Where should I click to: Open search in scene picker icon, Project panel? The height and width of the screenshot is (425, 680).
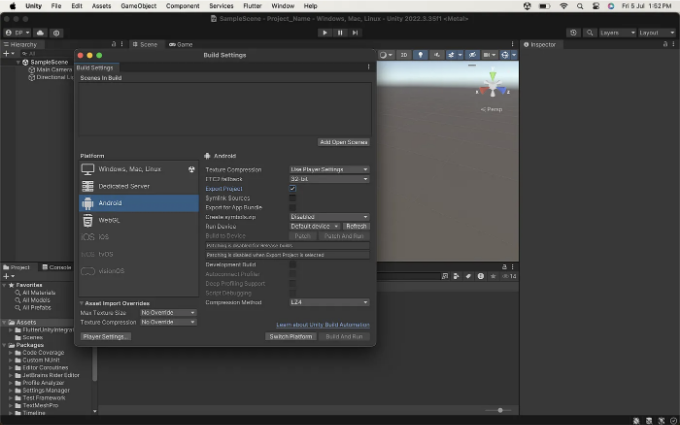[445, 276]
